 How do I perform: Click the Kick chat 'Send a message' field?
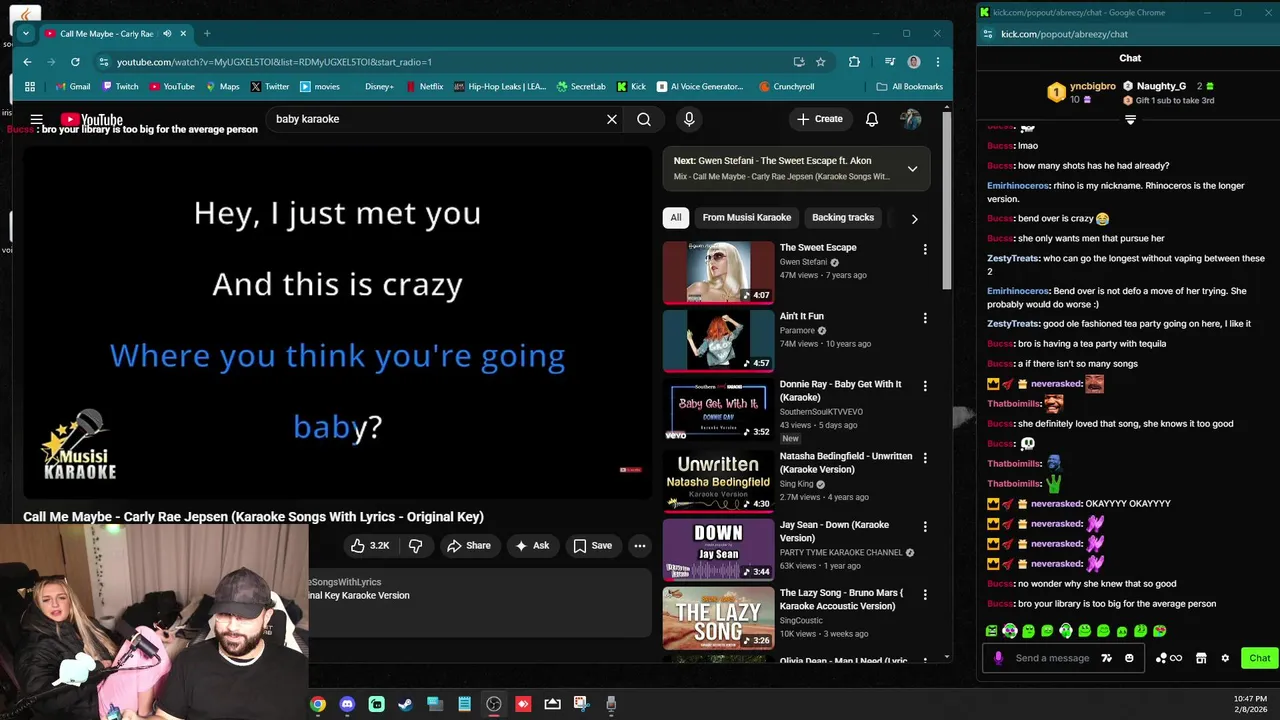[1052, 658]
